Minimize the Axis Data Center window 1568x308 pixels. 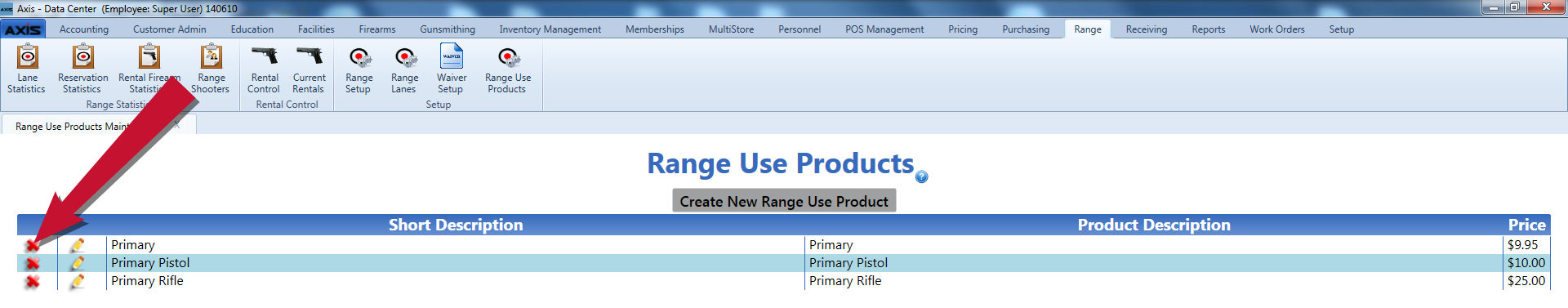coord(1494,7)
